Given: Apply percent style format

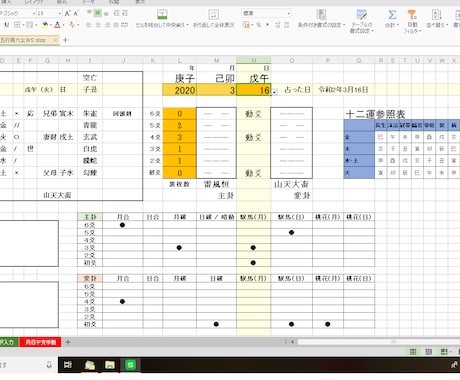Looking at the screenshot, I should 259,25.
